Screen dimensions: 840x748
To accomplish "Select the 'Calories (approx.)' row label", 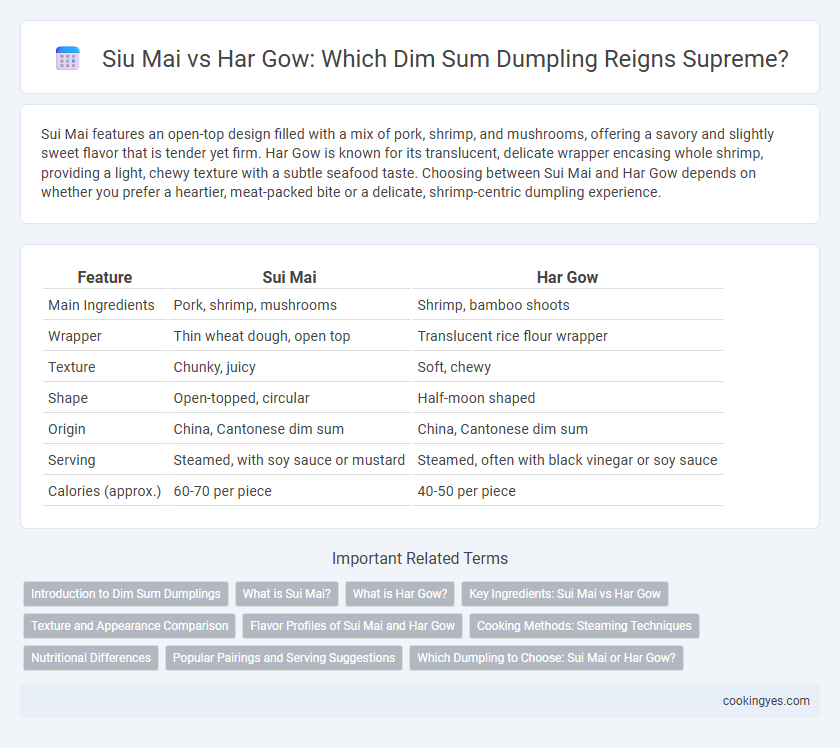I will (x=104, y=491).
